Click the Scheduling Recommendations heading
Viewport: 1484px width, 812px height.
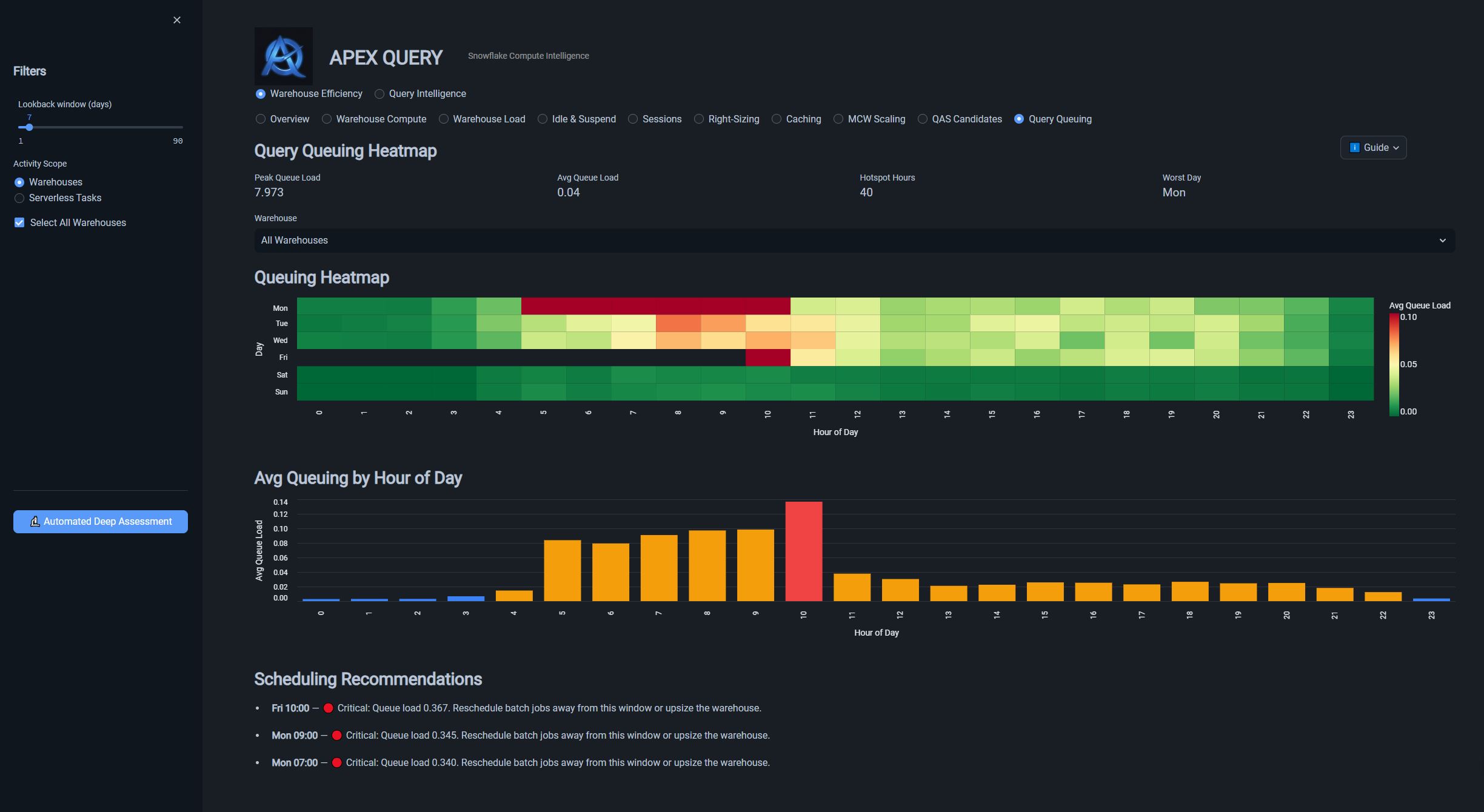coord(368,679)
